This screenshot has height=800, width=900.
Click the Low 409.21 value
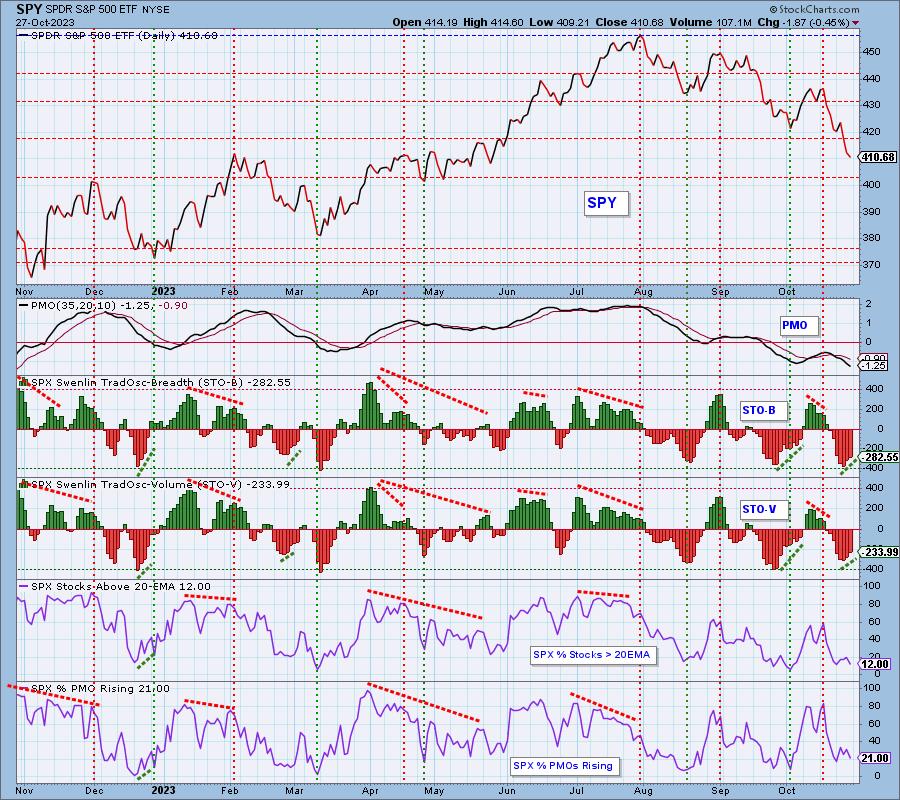pyautogui.click(x=560, y=22)
